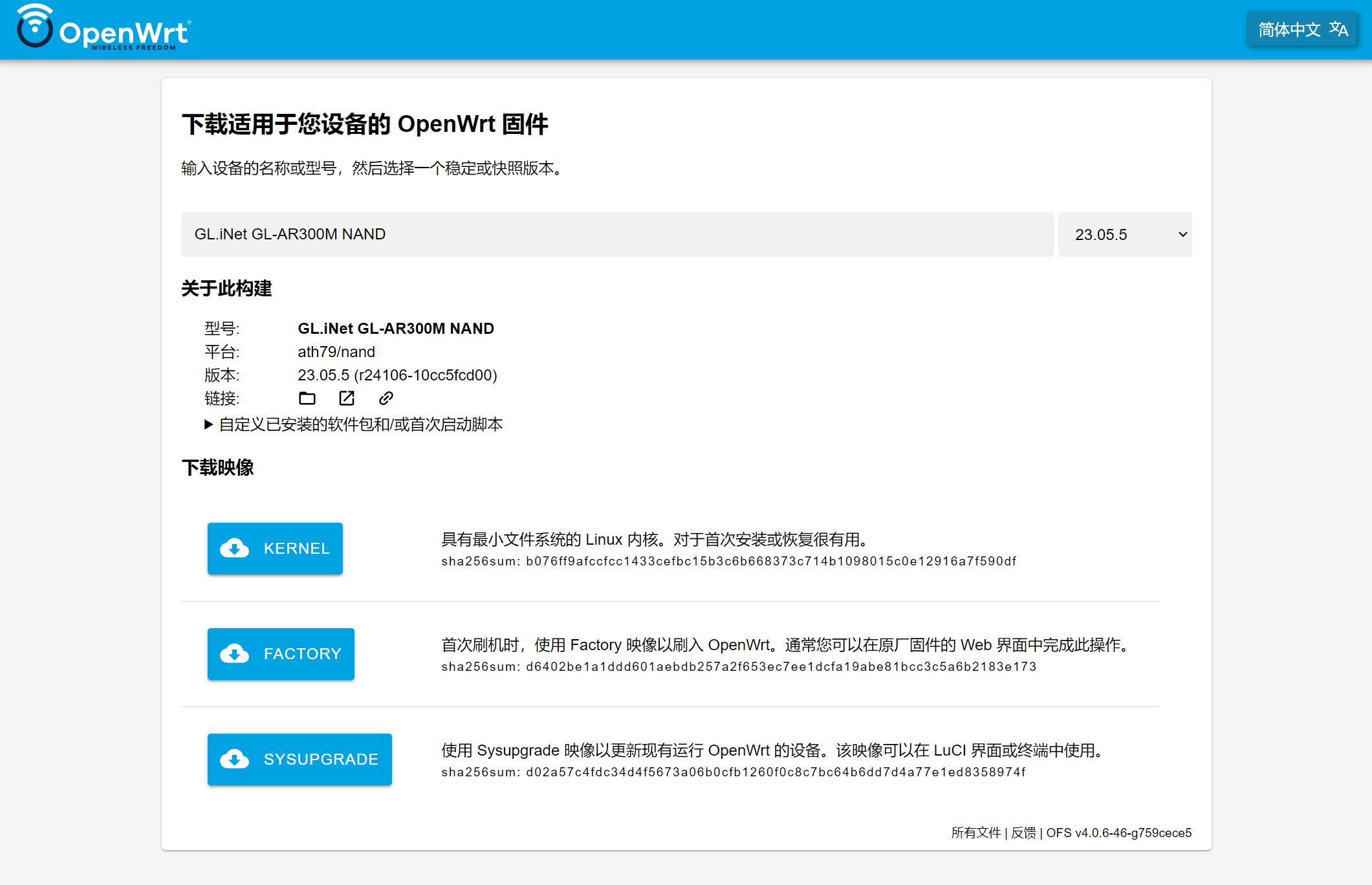Open the 23.05.5 version dropdown
The height and width of the screenshot is (885, 1372).
(x=1125, y=234)
